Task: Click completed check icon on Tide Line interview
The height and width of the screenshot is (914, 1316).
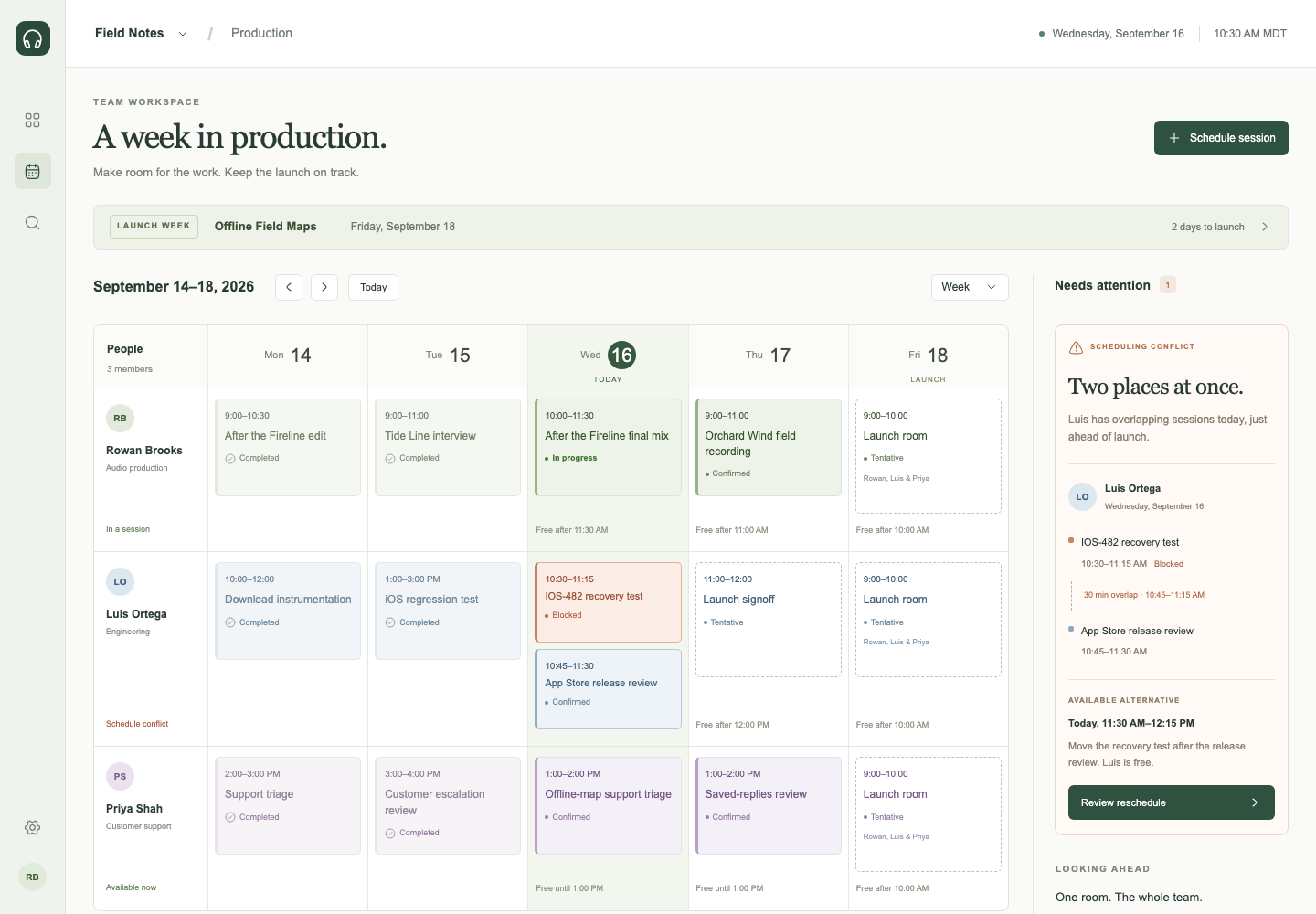Action: (x=390, y=459)
